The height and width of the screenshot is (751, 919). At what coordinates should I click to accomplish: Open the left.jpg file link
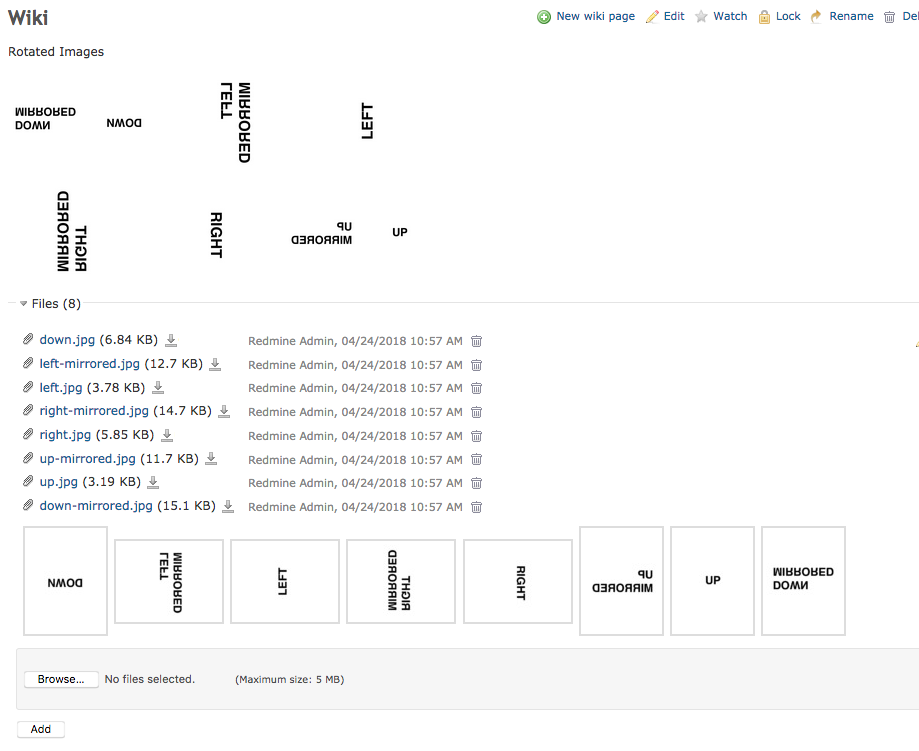(x=61, y=388)
